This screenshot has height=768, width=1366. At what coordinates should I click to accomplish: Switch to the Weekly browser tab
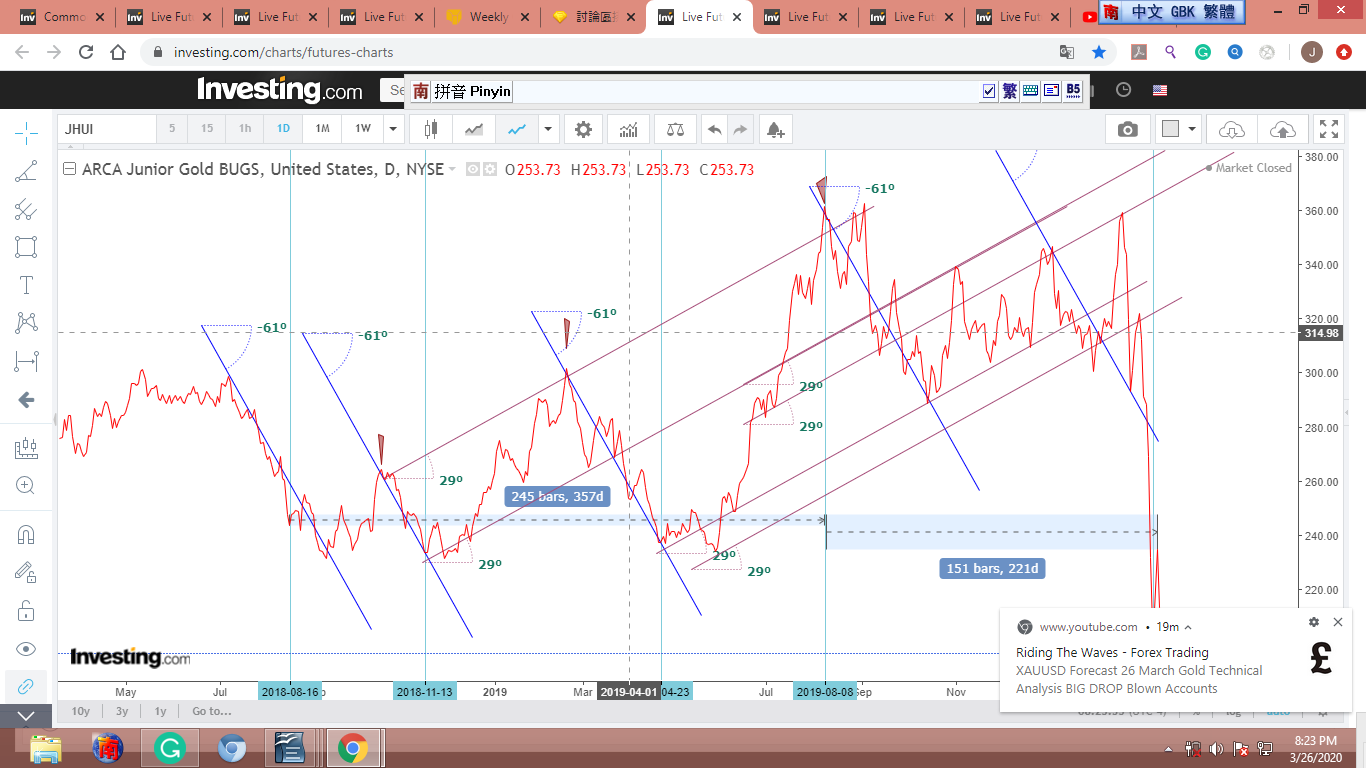tap(488, 17)
